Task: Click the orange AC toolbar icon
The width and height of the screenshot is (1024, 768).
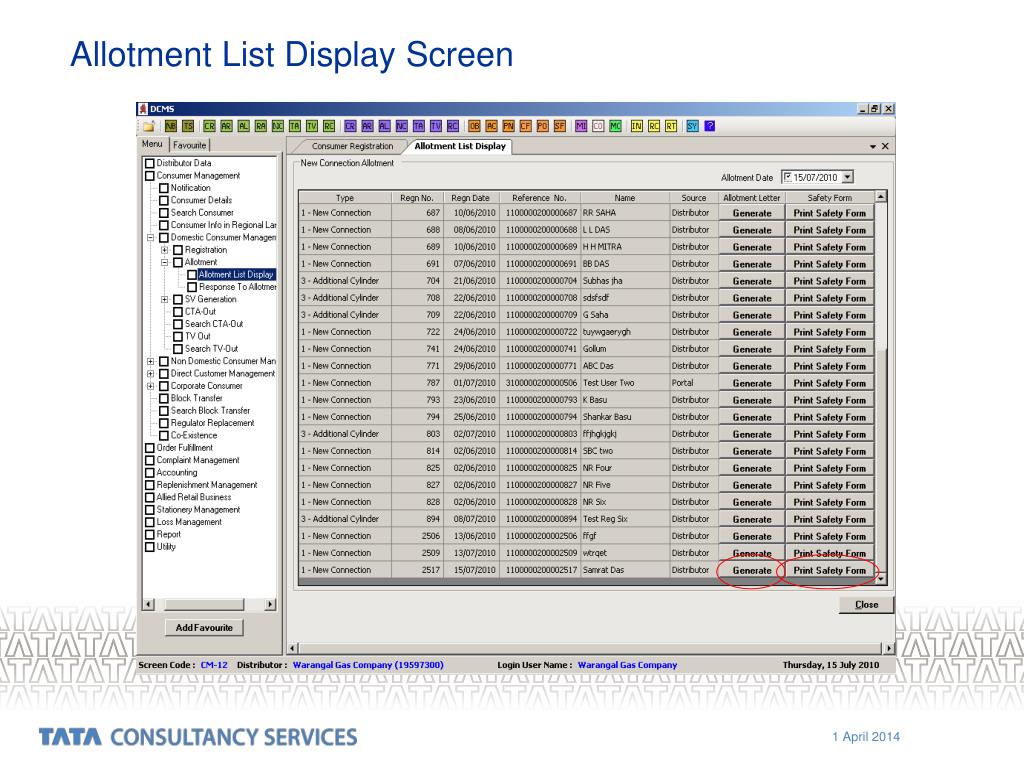Action: click(x=492, y=126)
